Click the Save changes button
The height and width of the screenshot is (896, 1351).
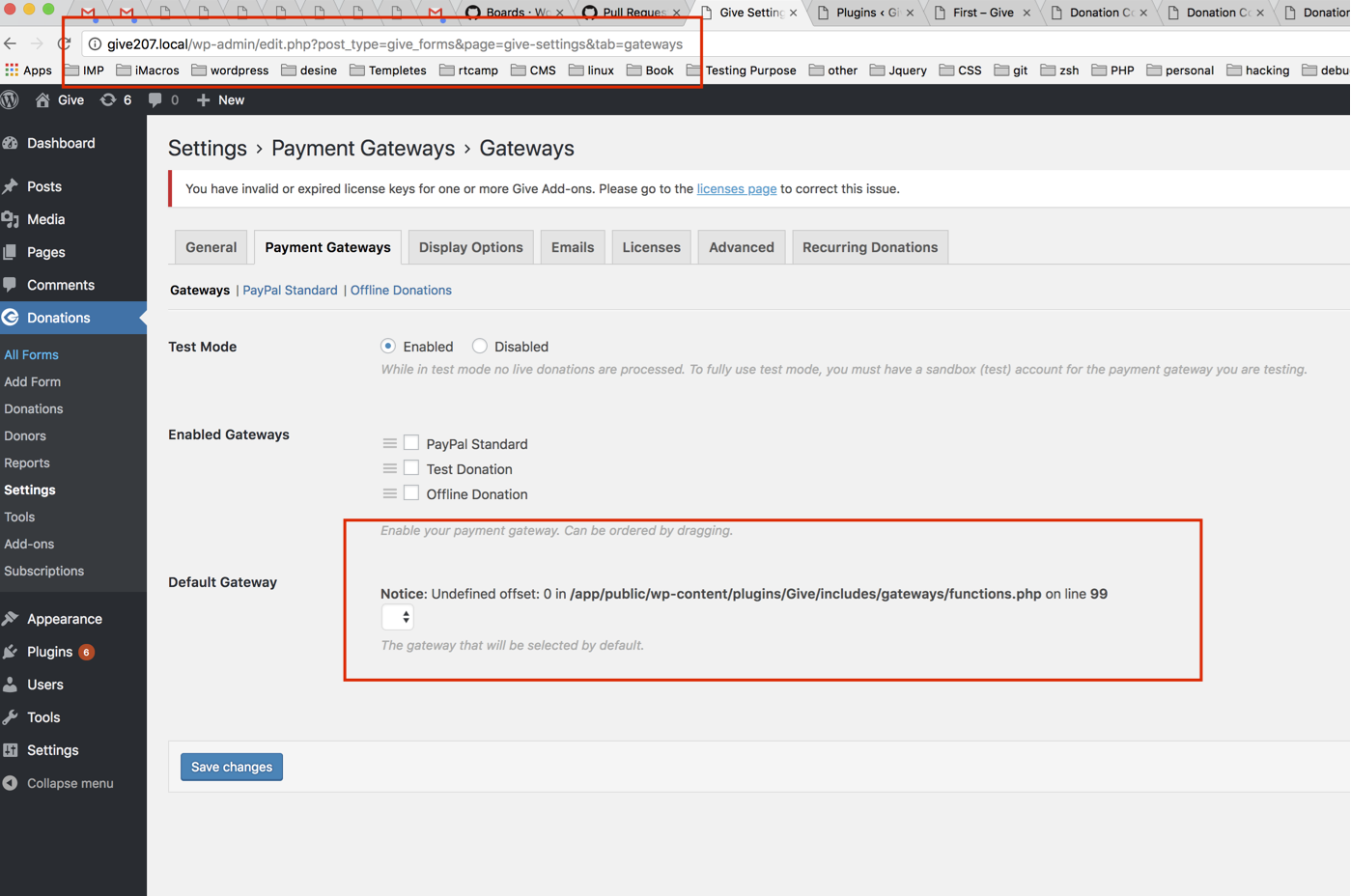(231, 766)
